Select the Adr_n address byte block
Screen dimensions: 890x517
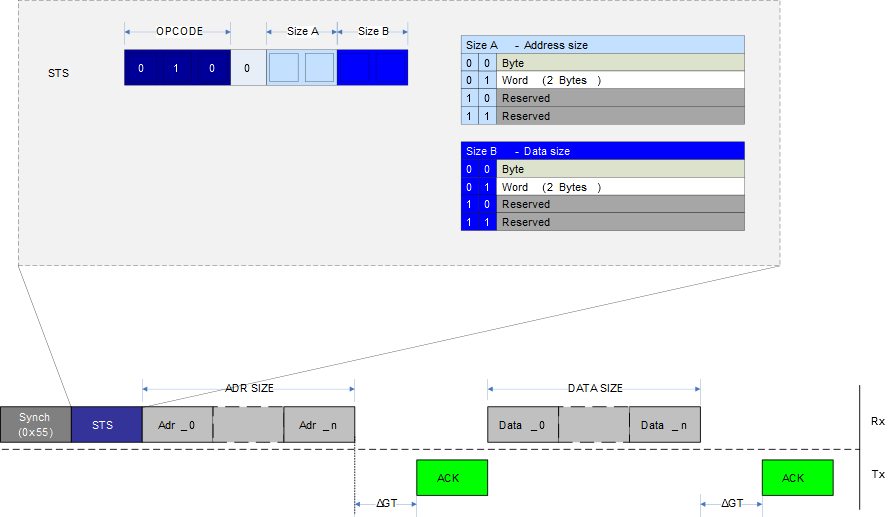tap(318, 424)
